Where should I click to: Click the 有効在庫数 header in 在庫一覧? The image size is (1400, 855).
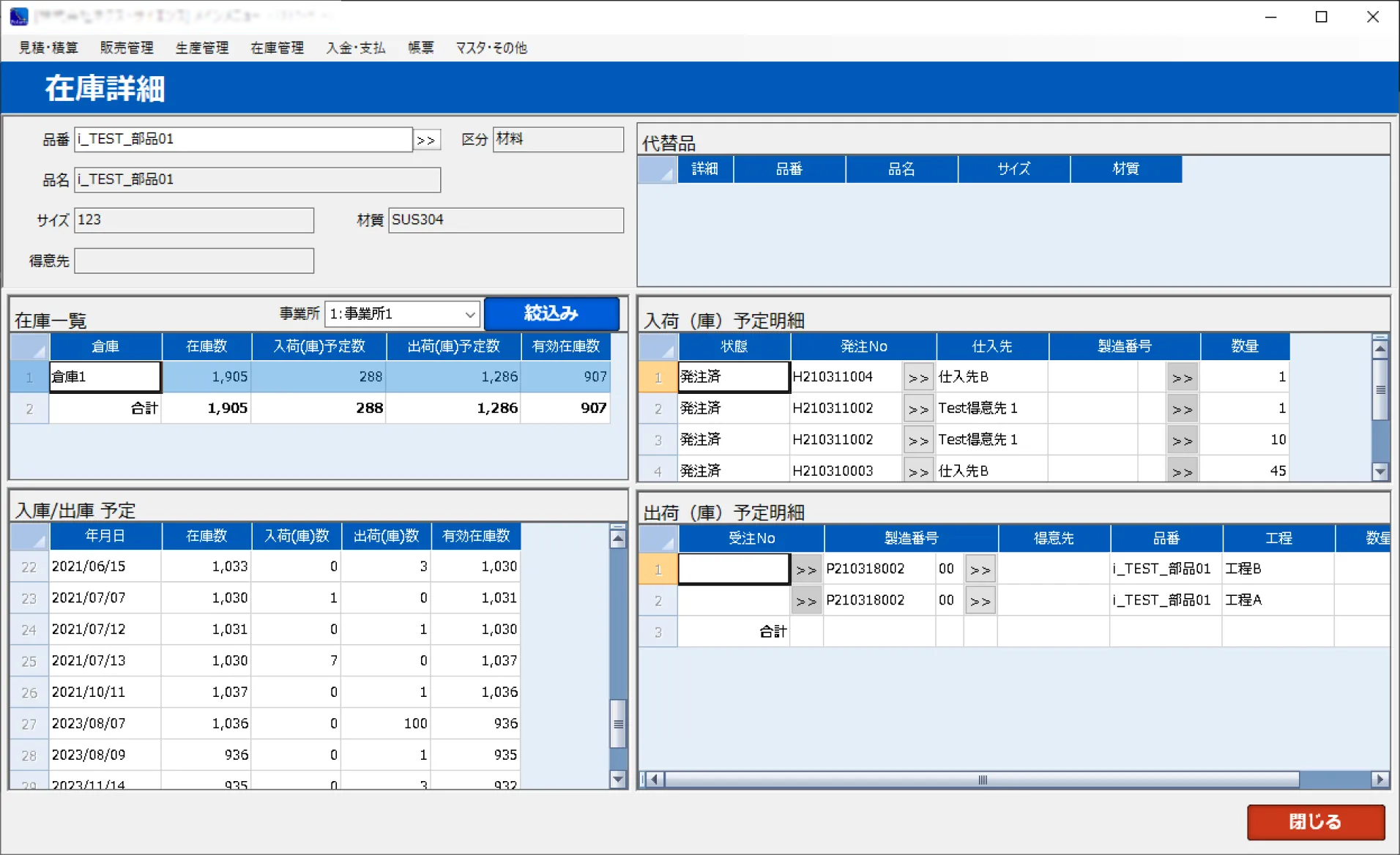click(566, 346)
